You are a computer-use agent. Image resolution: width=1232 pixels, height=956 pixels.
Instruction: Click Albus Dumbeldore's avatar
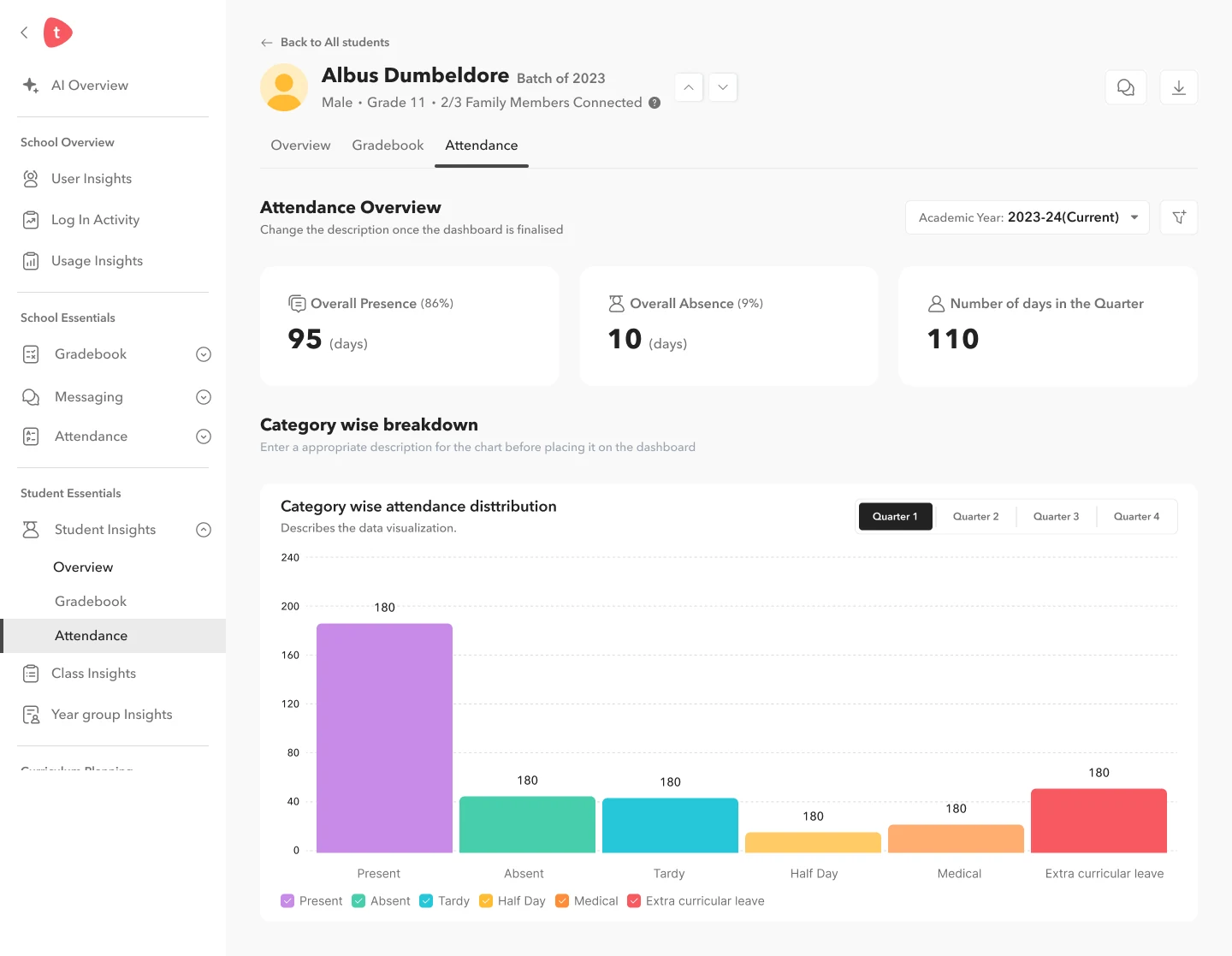point(284,87)
